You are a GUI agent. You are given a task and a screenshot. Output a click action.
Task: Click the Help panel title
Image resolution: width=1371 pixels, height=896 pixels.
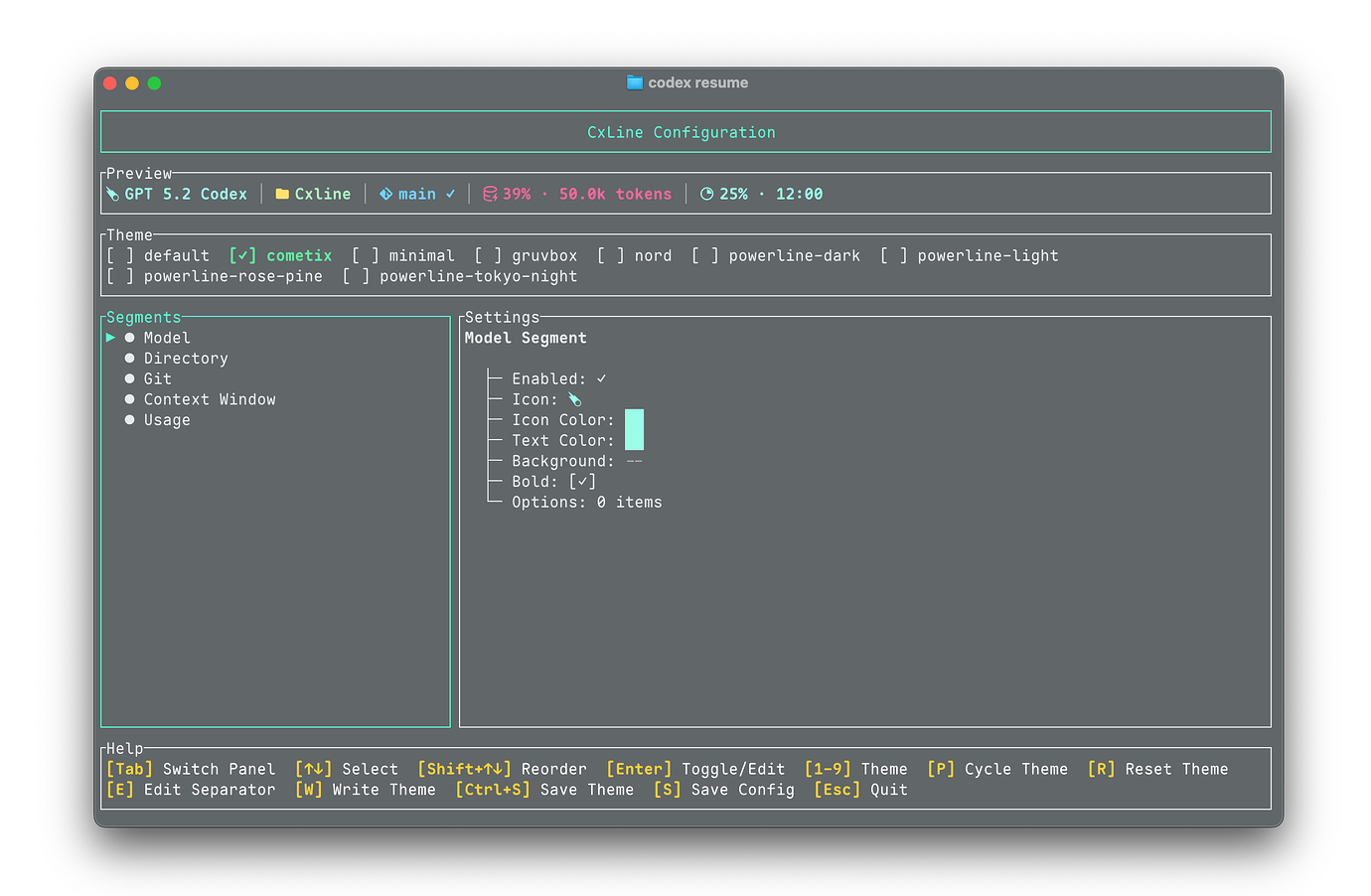[x=125, y=749]
